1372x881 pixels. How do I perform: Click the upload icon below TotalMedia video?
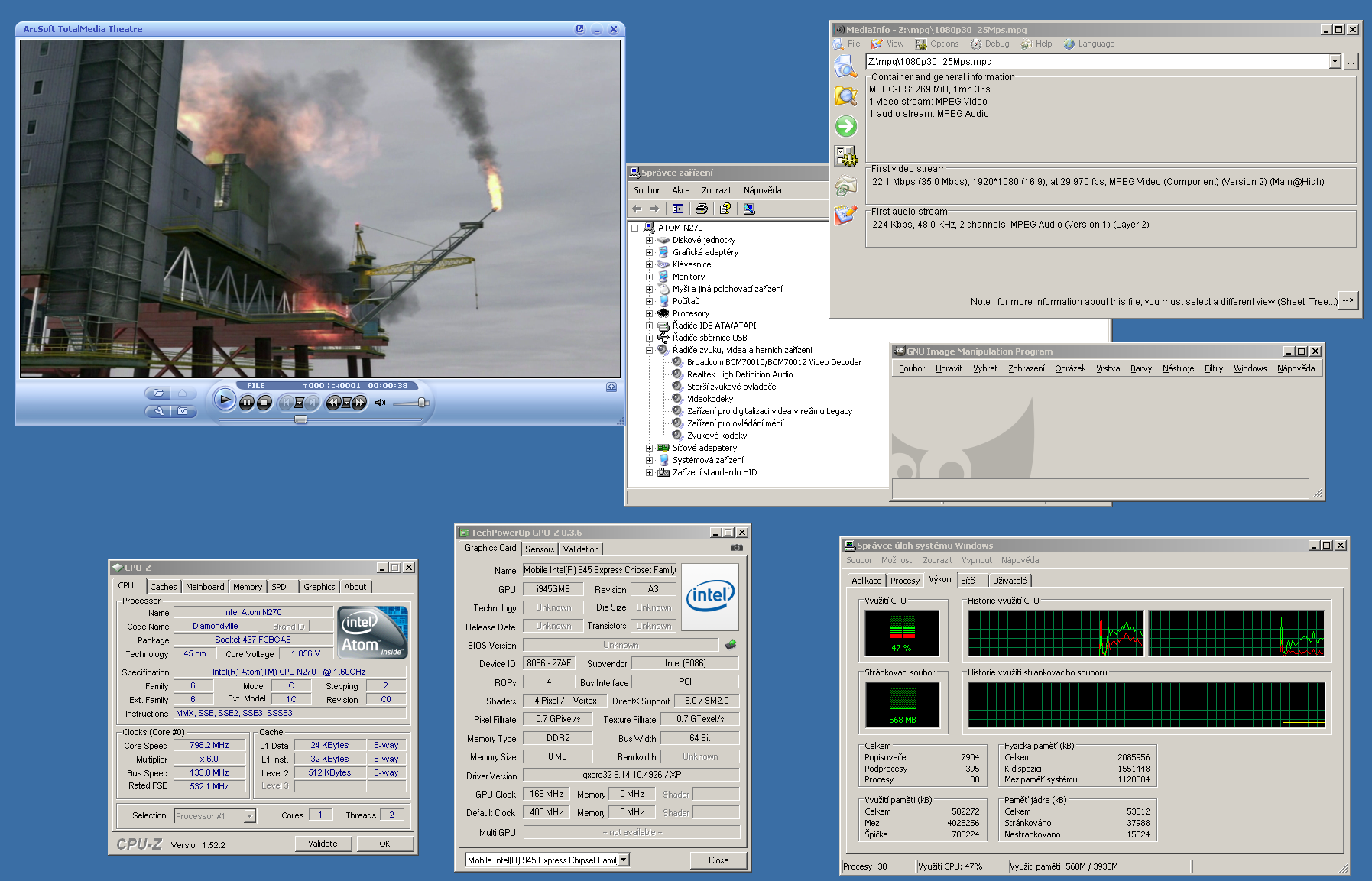click(x=611, y=387)
